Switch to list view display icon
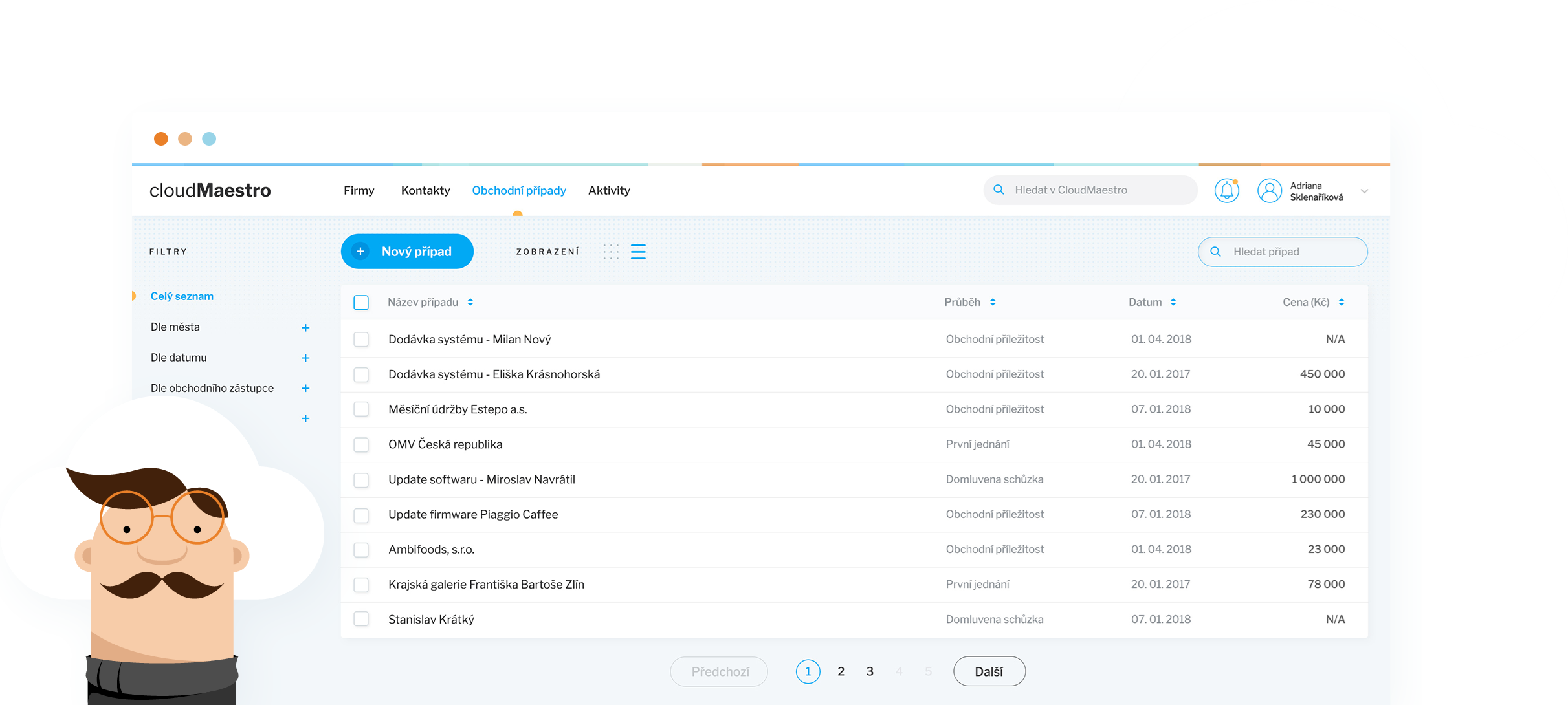Screen dimensions: 1568x705 point(638,252)
